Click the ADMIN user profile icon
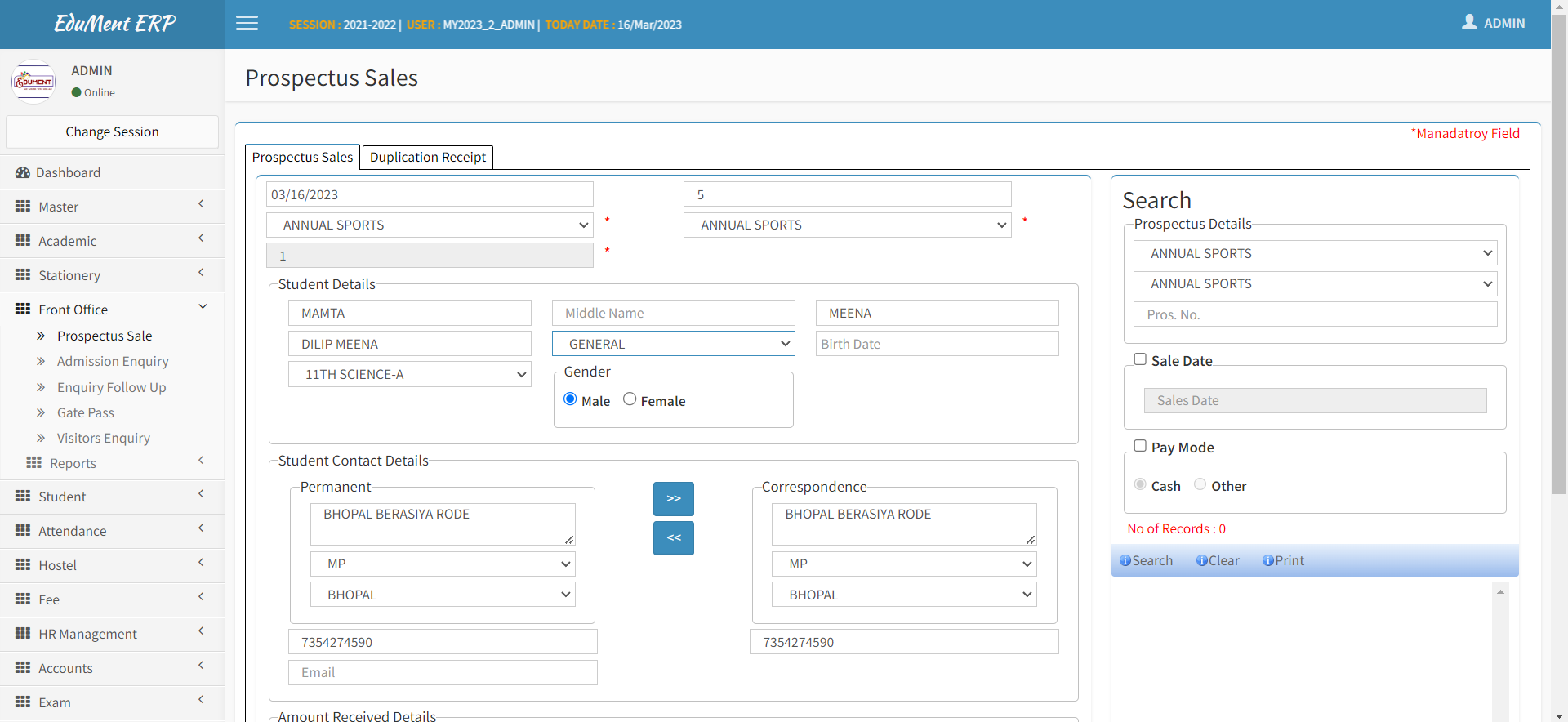The image size is (1568, 722). point(1469,22)
